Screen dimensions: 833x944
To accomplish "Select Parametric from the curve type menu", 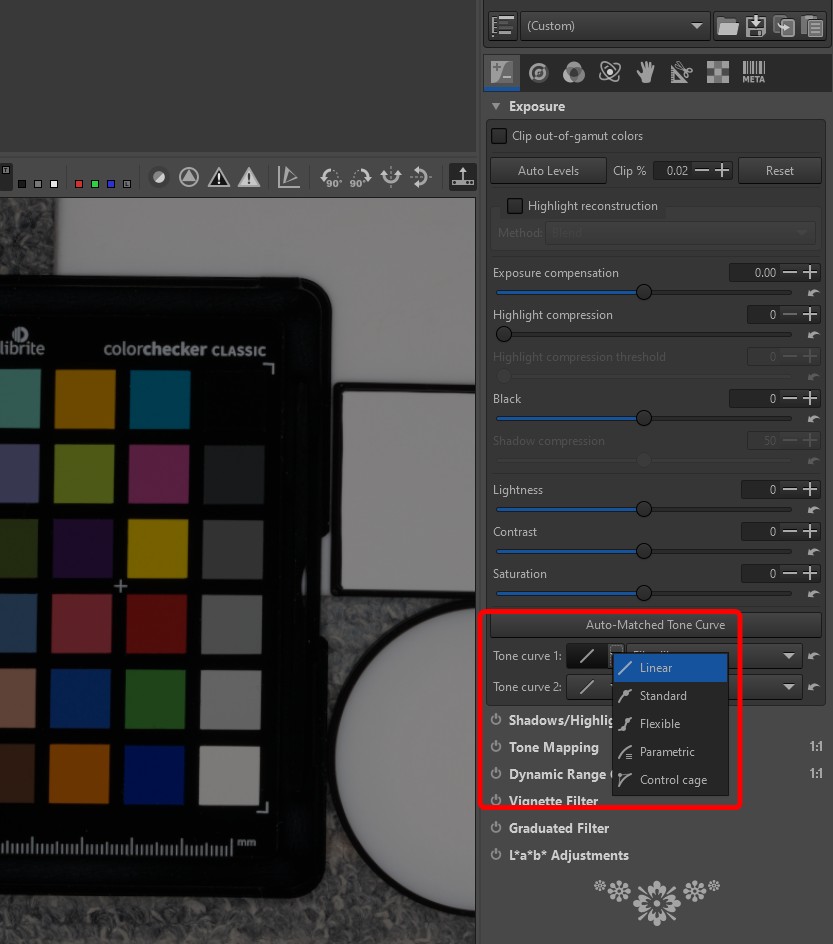I will click(x=667, y=752).
